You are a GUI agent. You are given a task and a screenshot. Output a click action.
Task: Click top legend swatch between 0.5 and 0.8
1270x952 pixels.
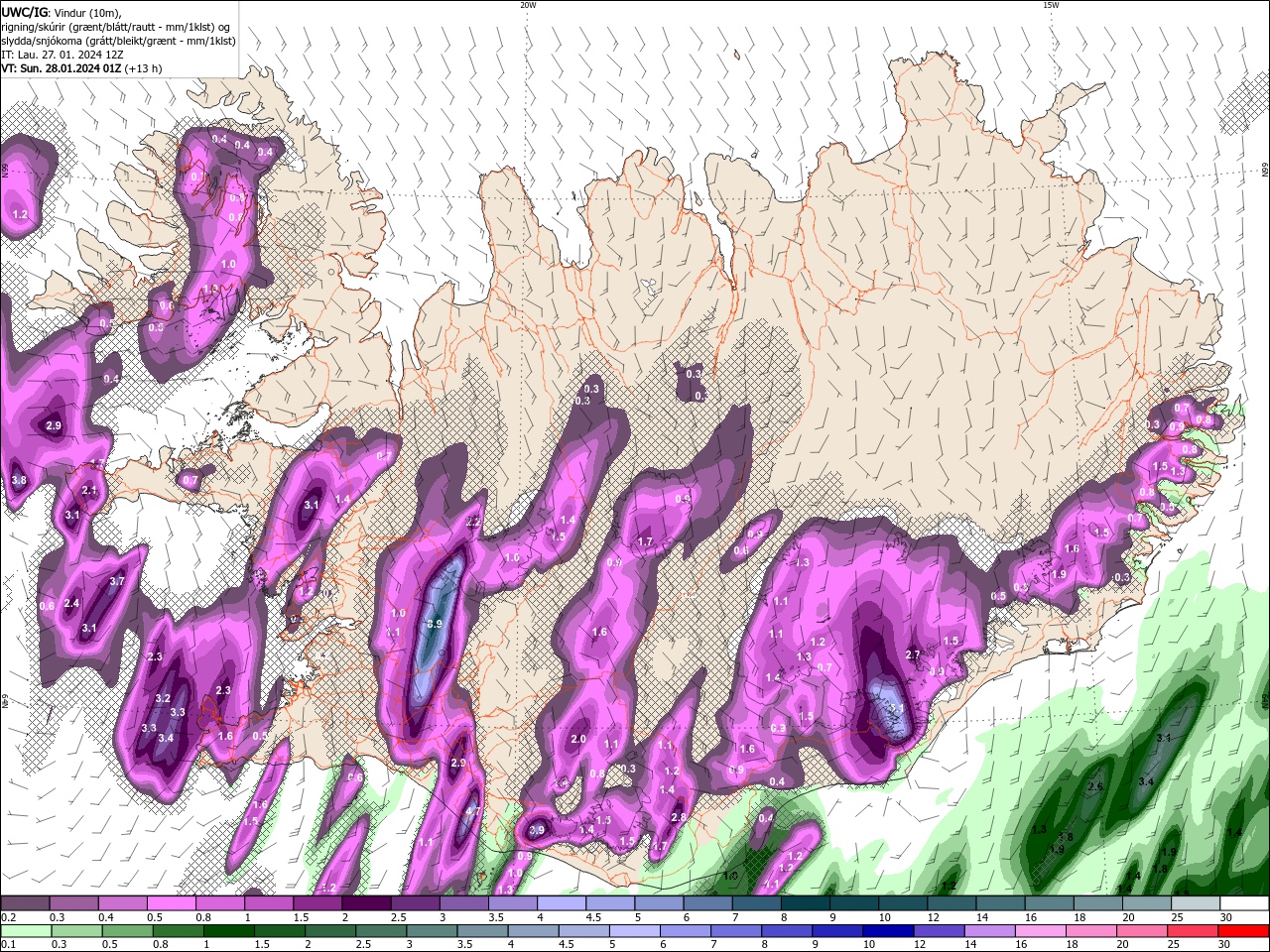click(x=170, y=903)
